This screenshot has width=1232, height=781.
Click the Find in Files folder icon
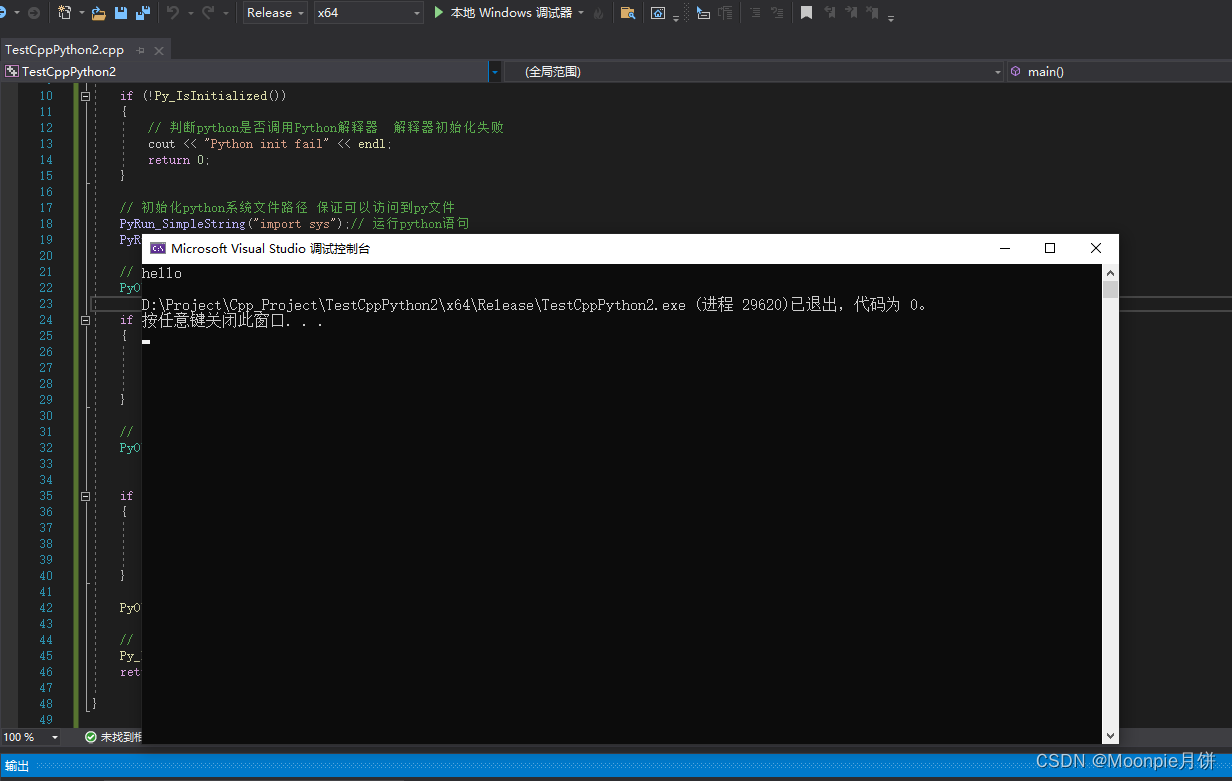click(628, 13)
